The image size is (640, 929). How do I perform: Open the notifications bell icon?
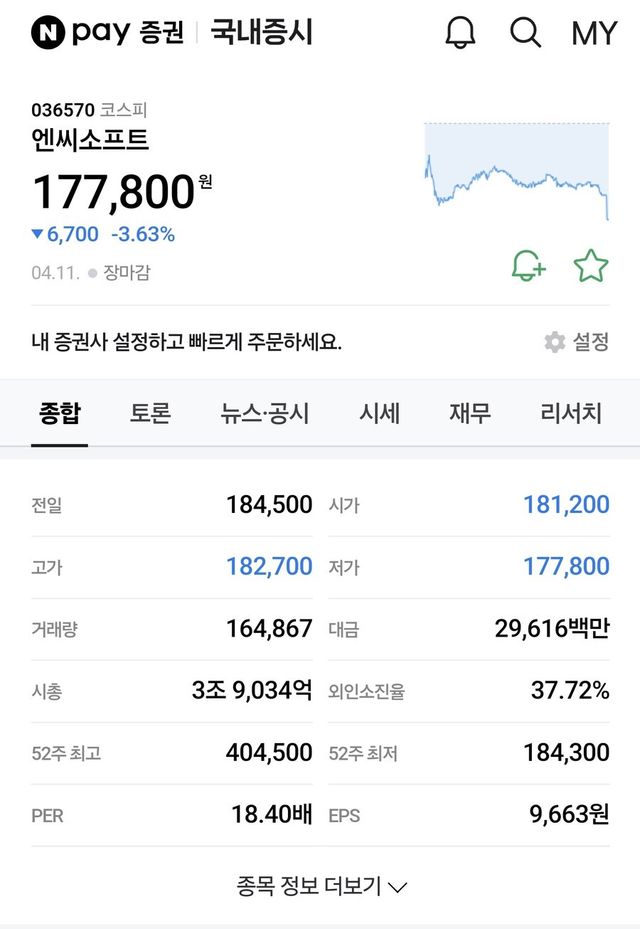(460, 33)
